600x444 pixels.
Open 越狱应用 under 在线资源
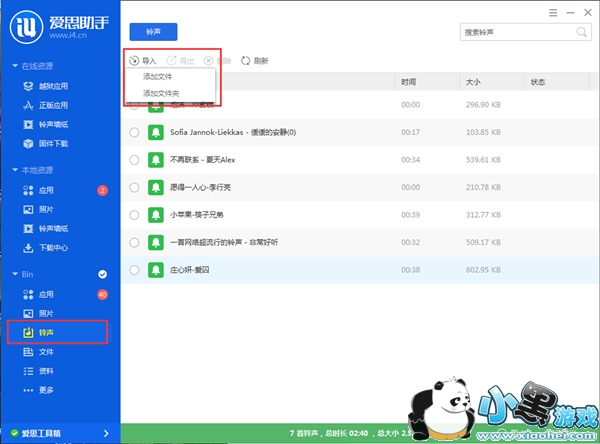(x=46, y=86)
